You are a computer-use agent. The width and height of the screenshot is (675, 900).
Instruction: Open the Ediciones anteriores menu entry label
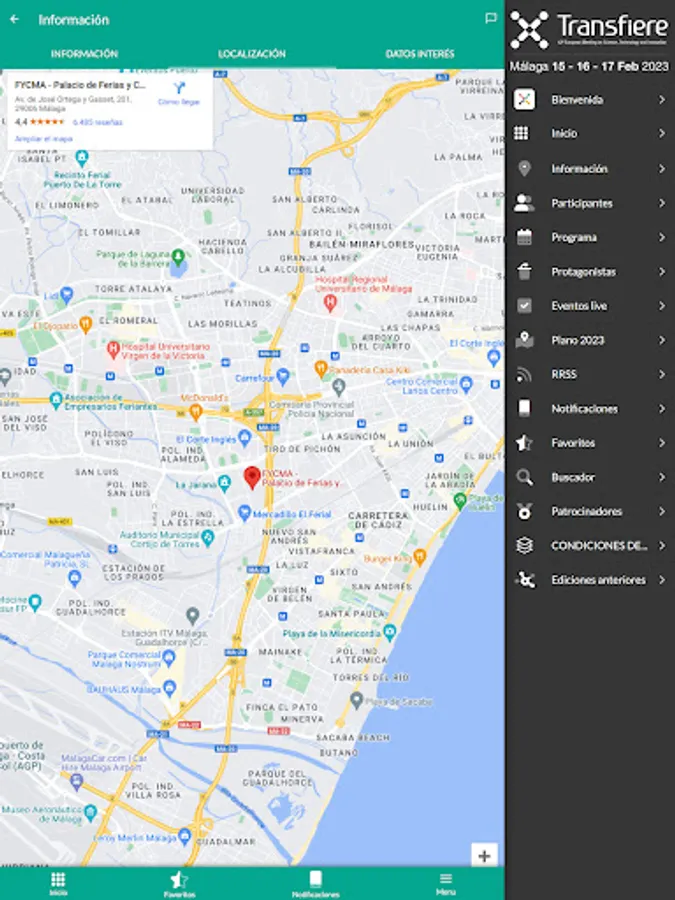pyautogui.click(x=599, y=580)
